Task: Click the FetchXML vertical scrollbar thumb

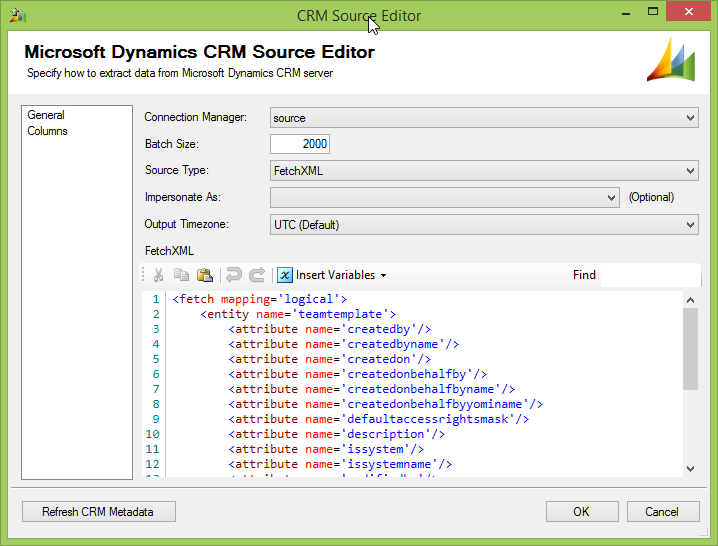Action: tap(691, 349)
